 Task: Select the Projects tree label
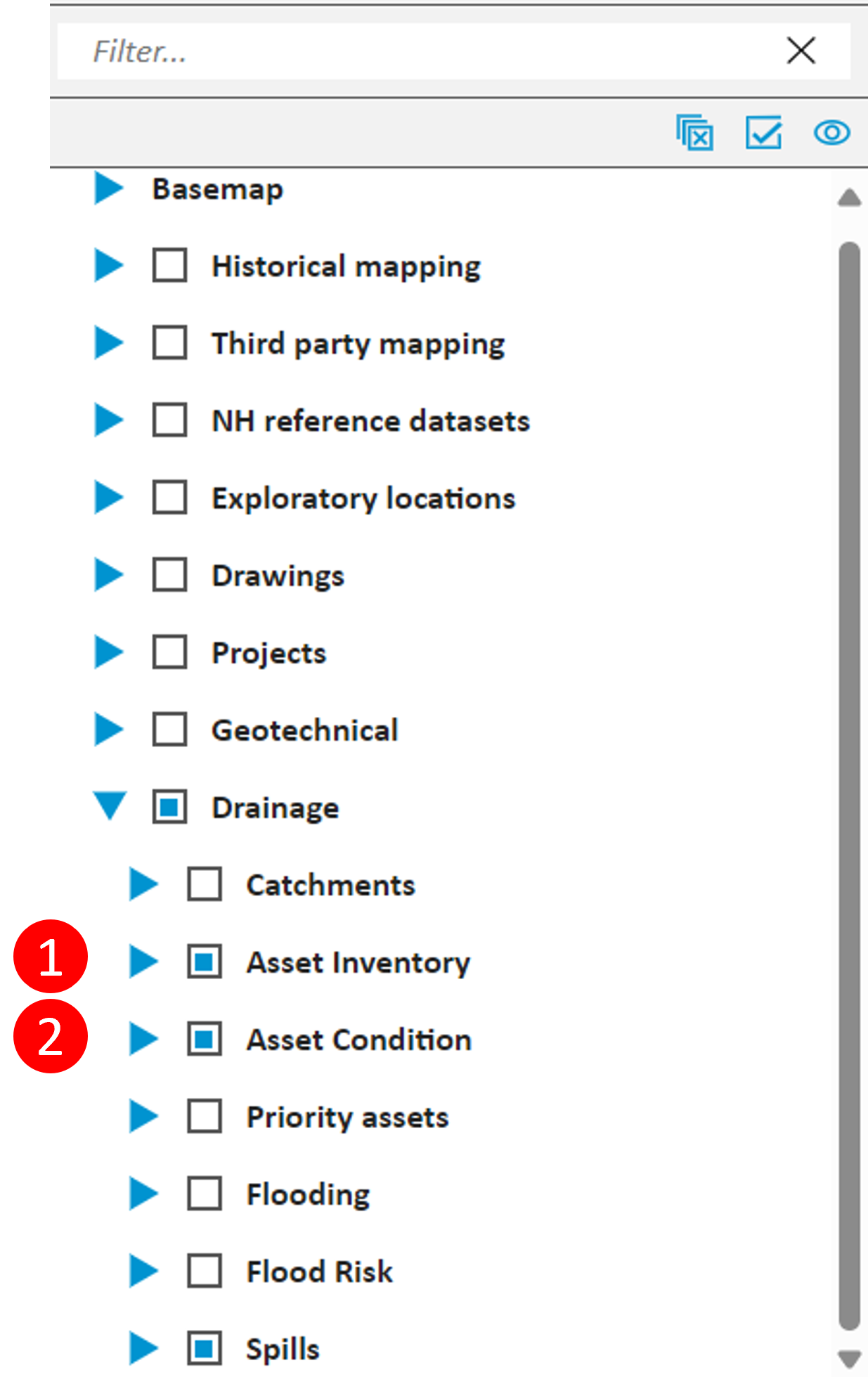click(269, 653)
